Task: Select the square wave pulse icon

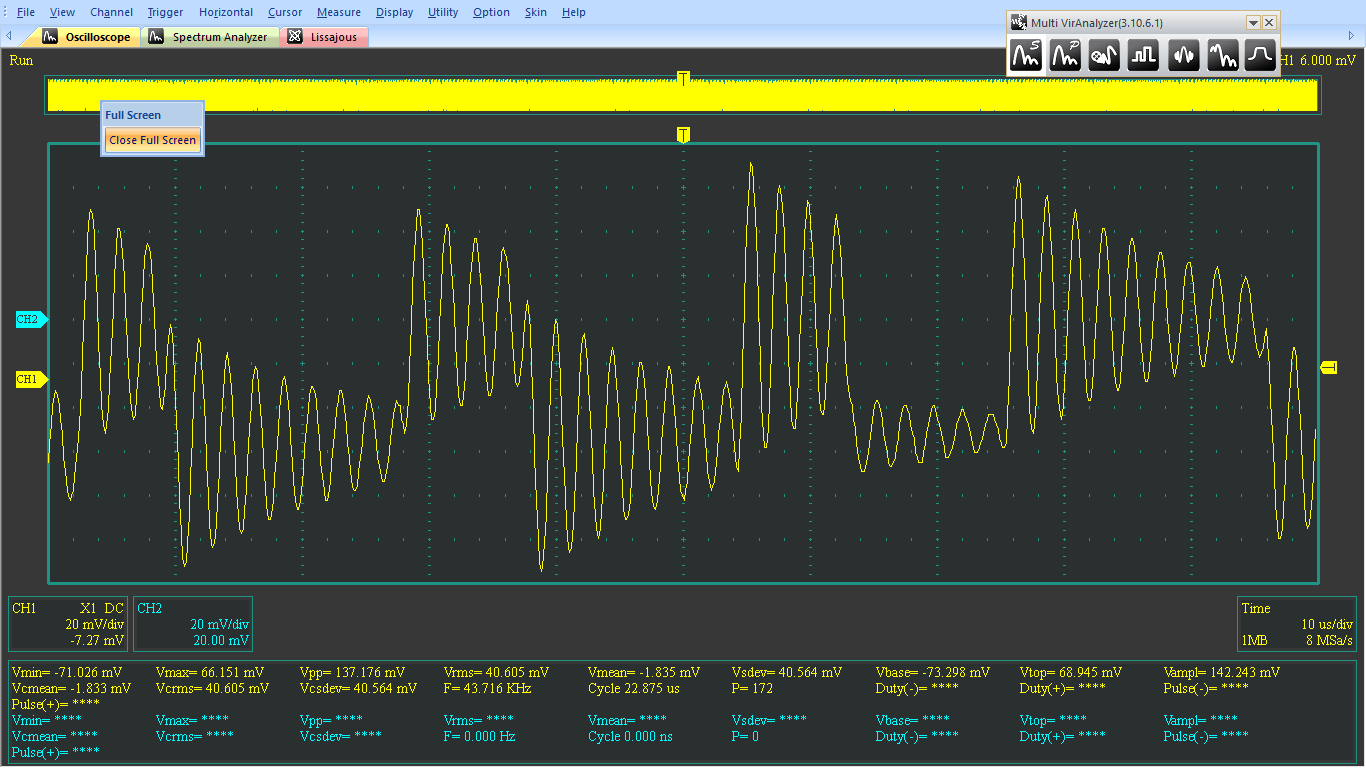Action: click(x=1143, y=55)
